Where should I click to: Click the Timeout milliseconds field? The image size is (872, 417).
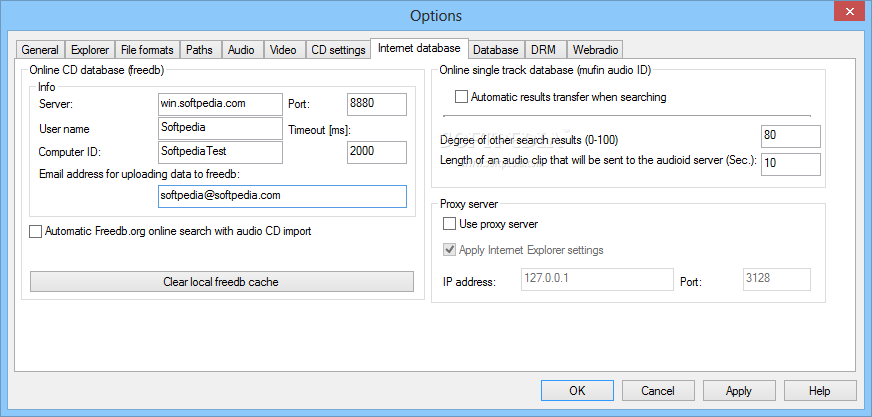(376, 152)
